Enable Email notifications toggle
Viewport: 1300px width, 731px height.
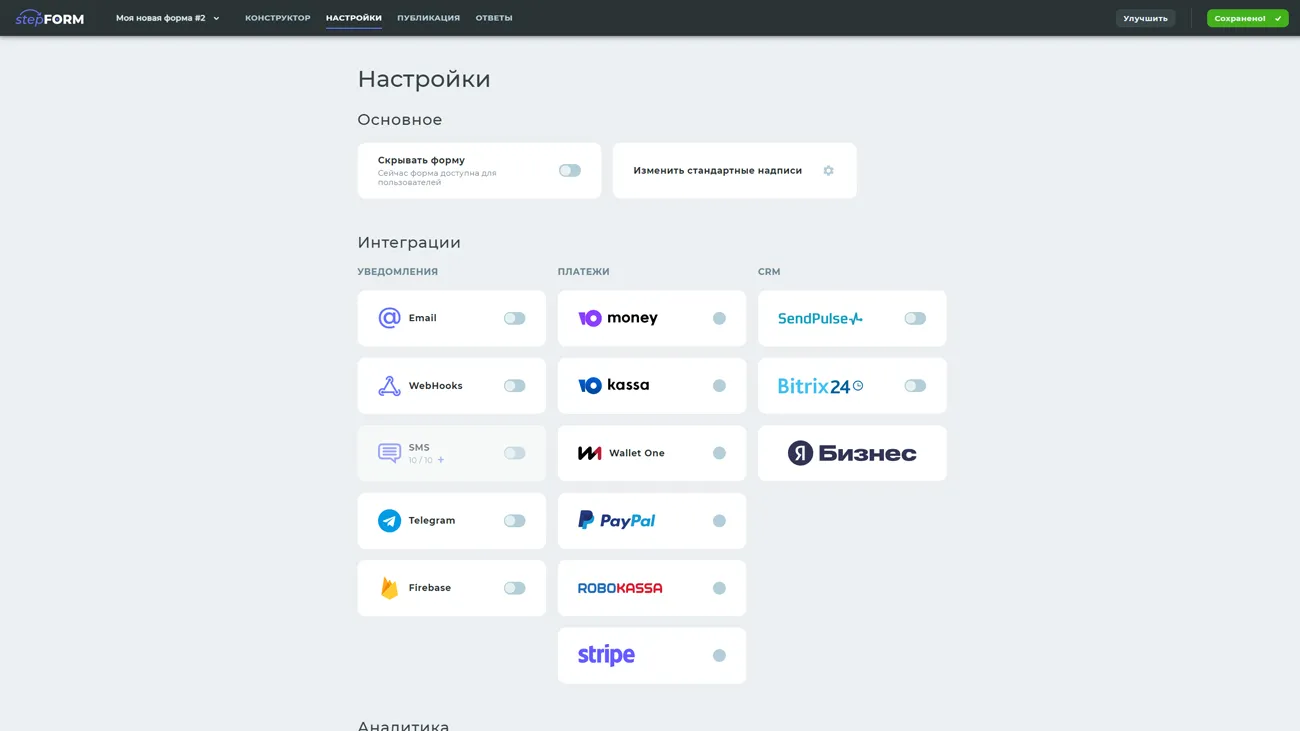(x=514, y=318)
